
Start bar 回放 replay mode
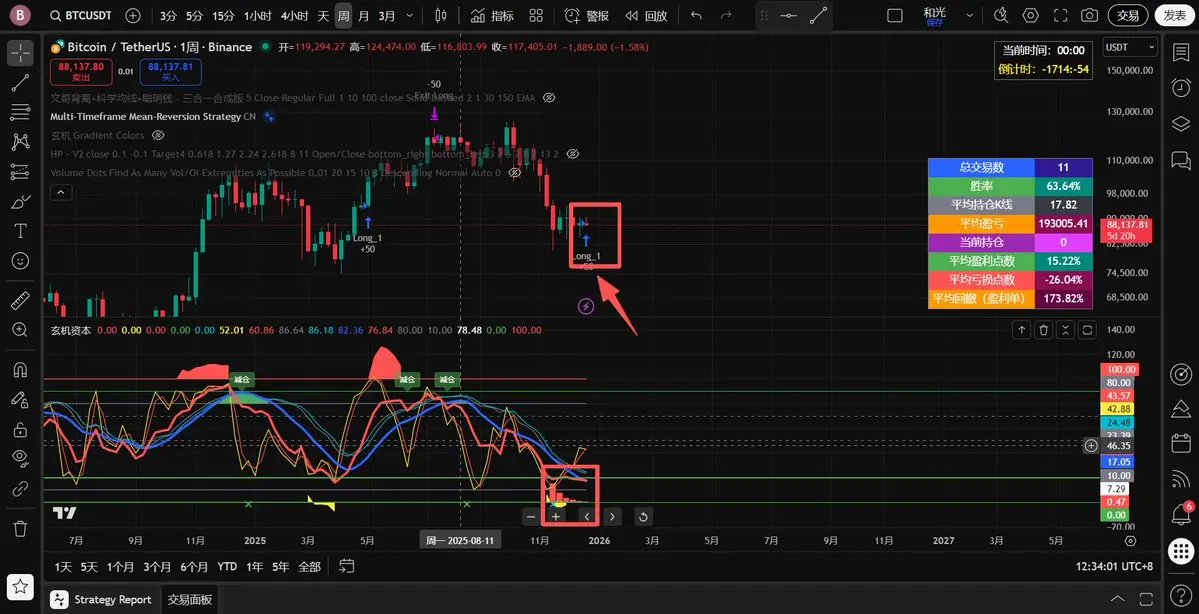646,15
